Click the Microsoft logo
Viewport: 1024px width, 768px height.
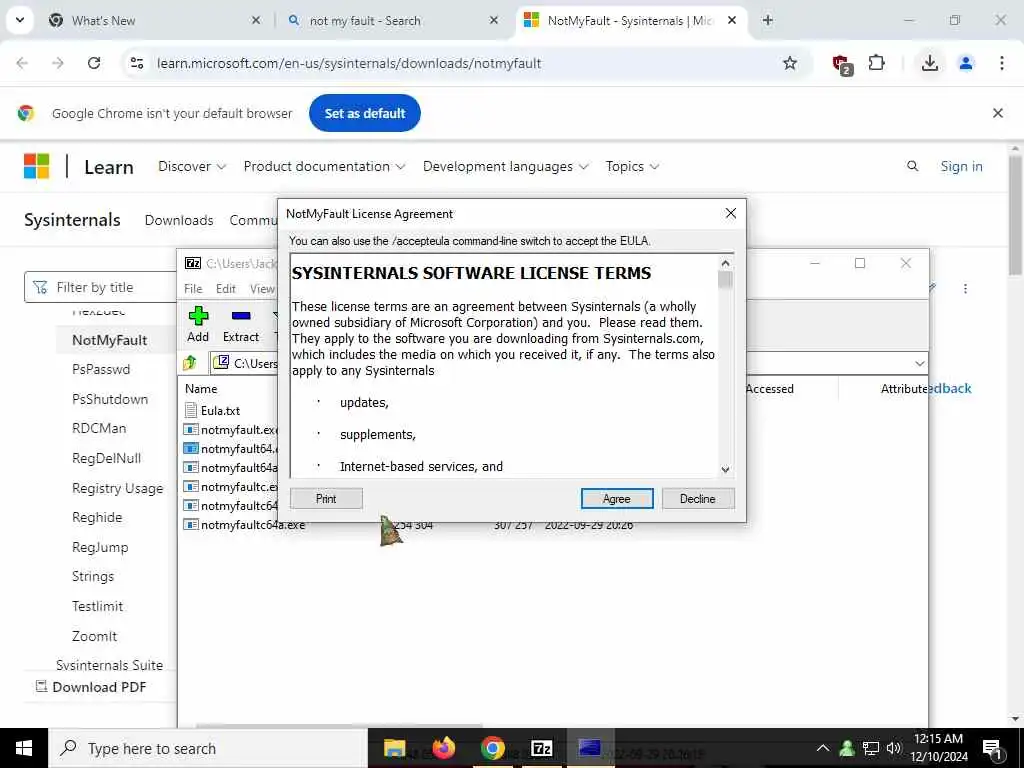[x=37, y=166]
